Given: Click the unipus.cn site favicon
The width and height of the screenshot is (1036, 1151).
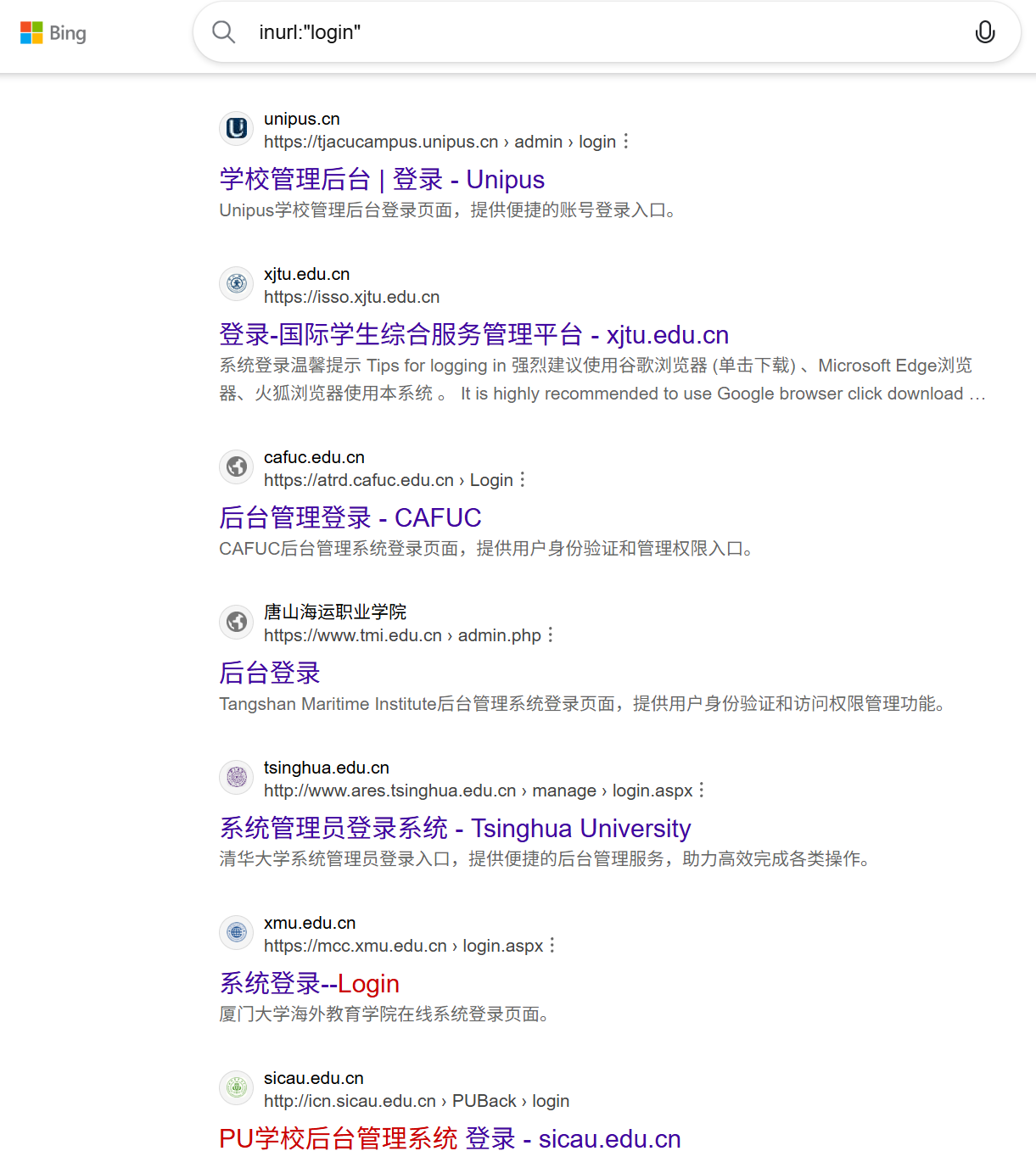Looking at the screenshot, I should pyautogui.click(x=236, y=128).
